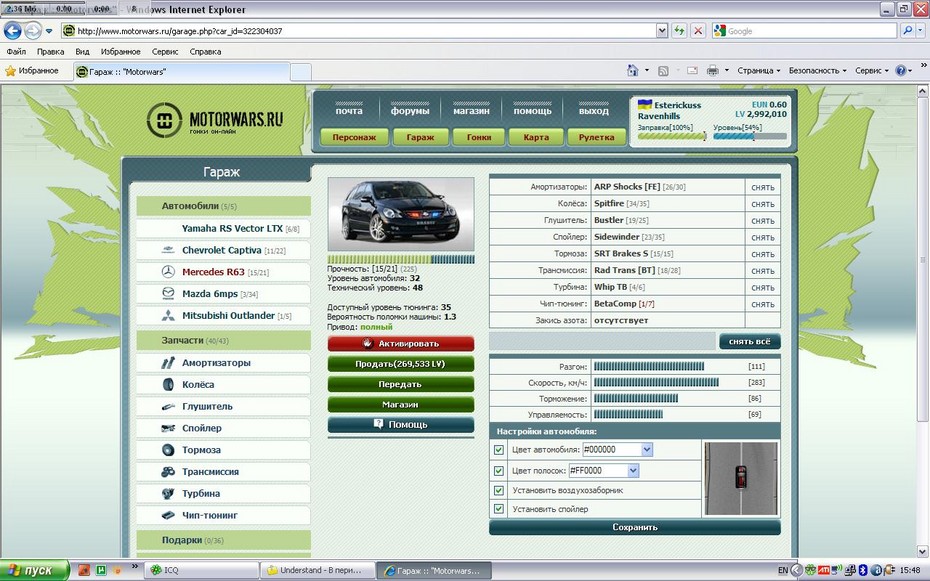Image resolution: width=930 pixels, height=581 pixels.
Task: Open Безопасность dropdown menu
Action: tap(817, 71)
